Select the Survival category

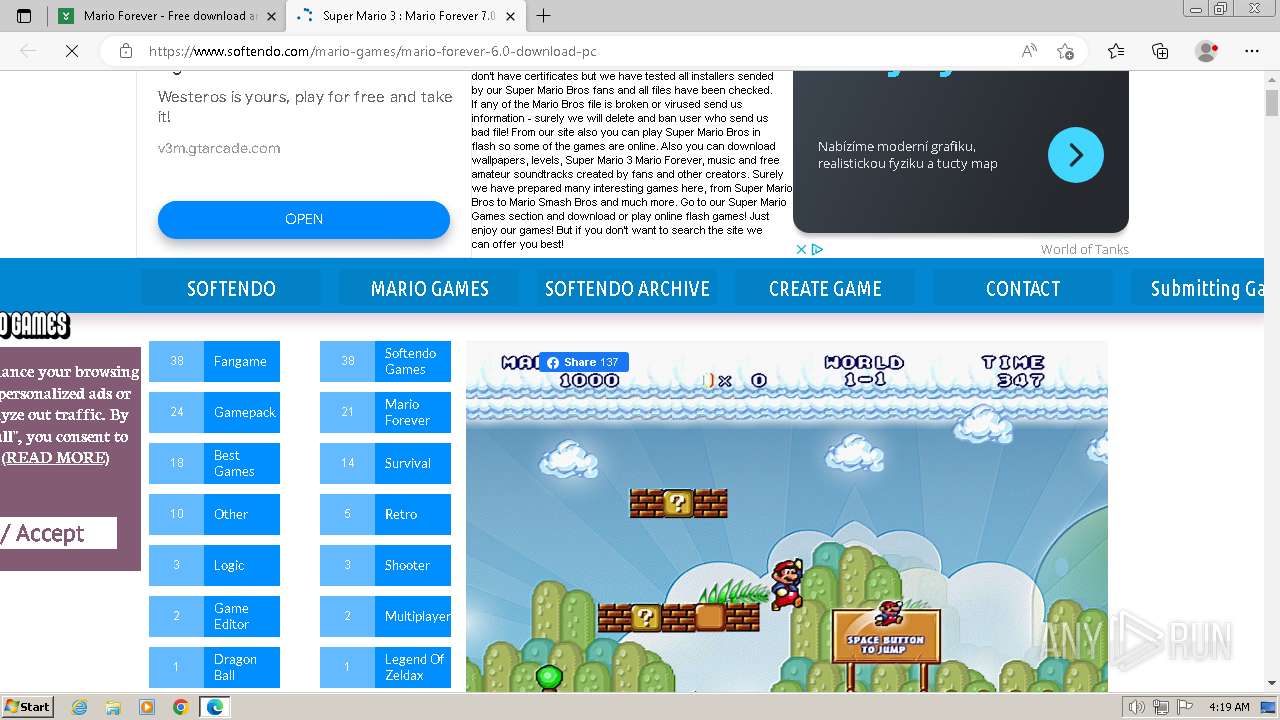click(x=385, y=463)
